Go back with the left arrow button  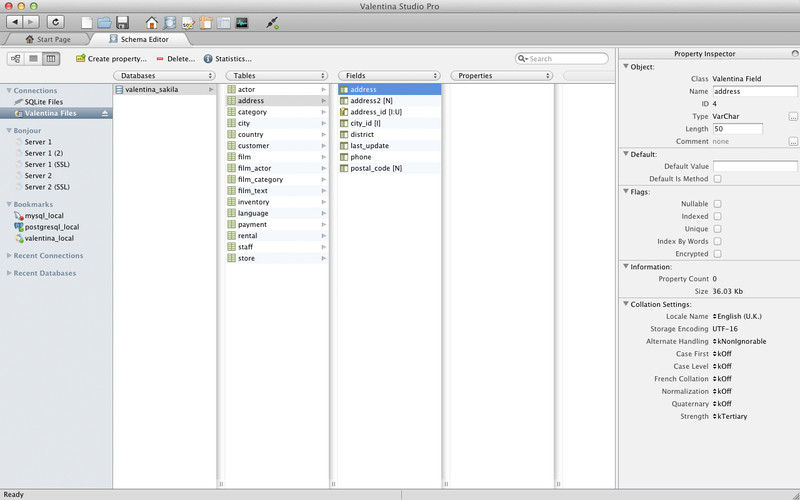click(15, 22)
